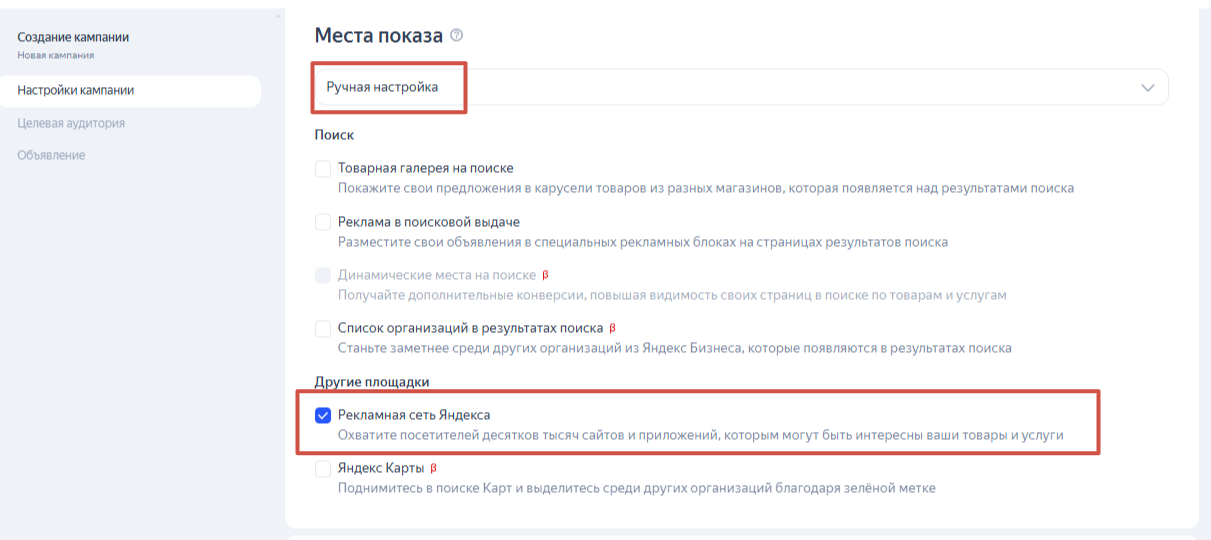Uncheck Рекламная сеть Яндекса checkbox
The height and width of the screenshot is (540, 1211).
[x=323, y=415]
